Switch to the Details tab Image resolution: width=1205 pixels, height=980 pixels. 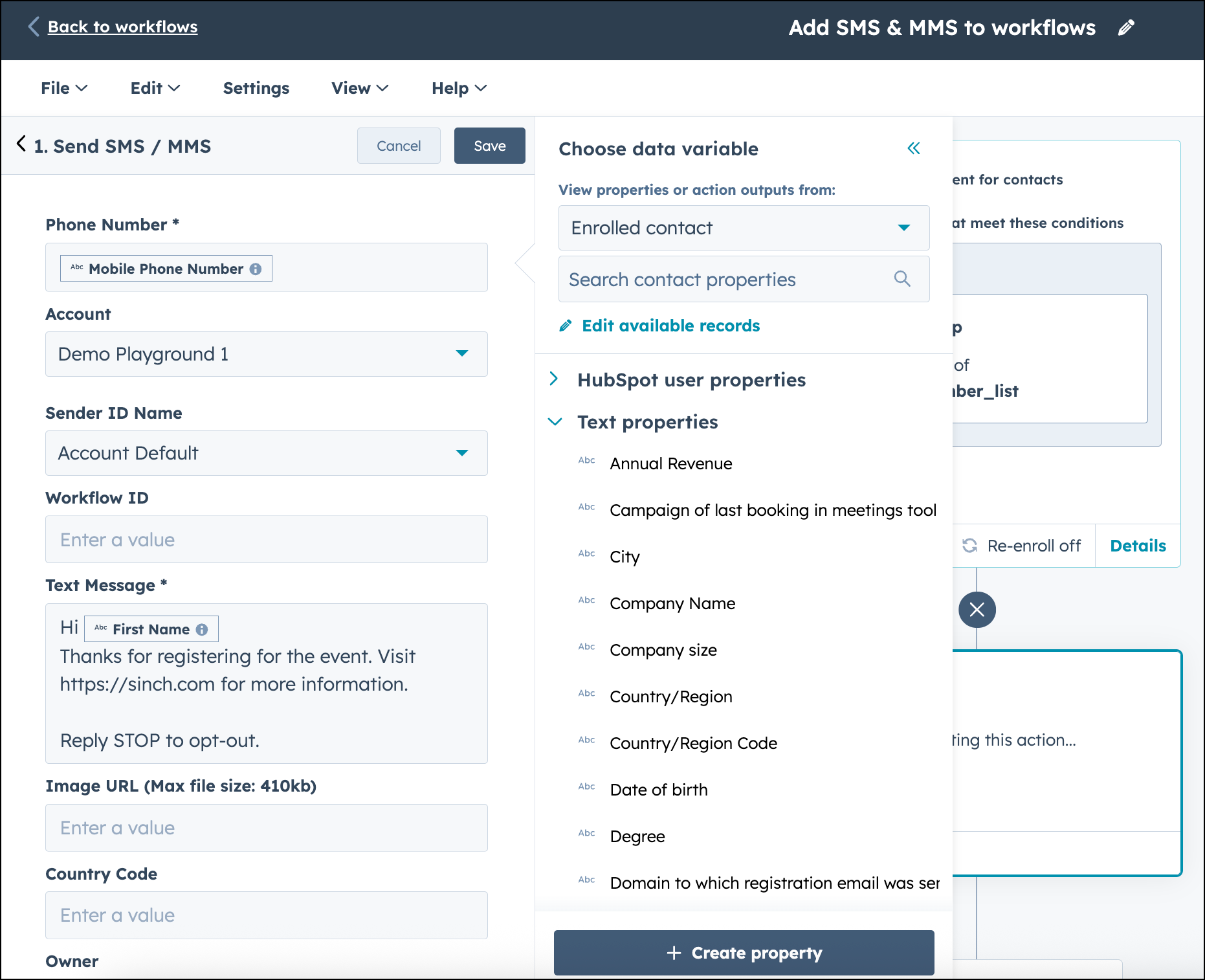click(1136, 546)
